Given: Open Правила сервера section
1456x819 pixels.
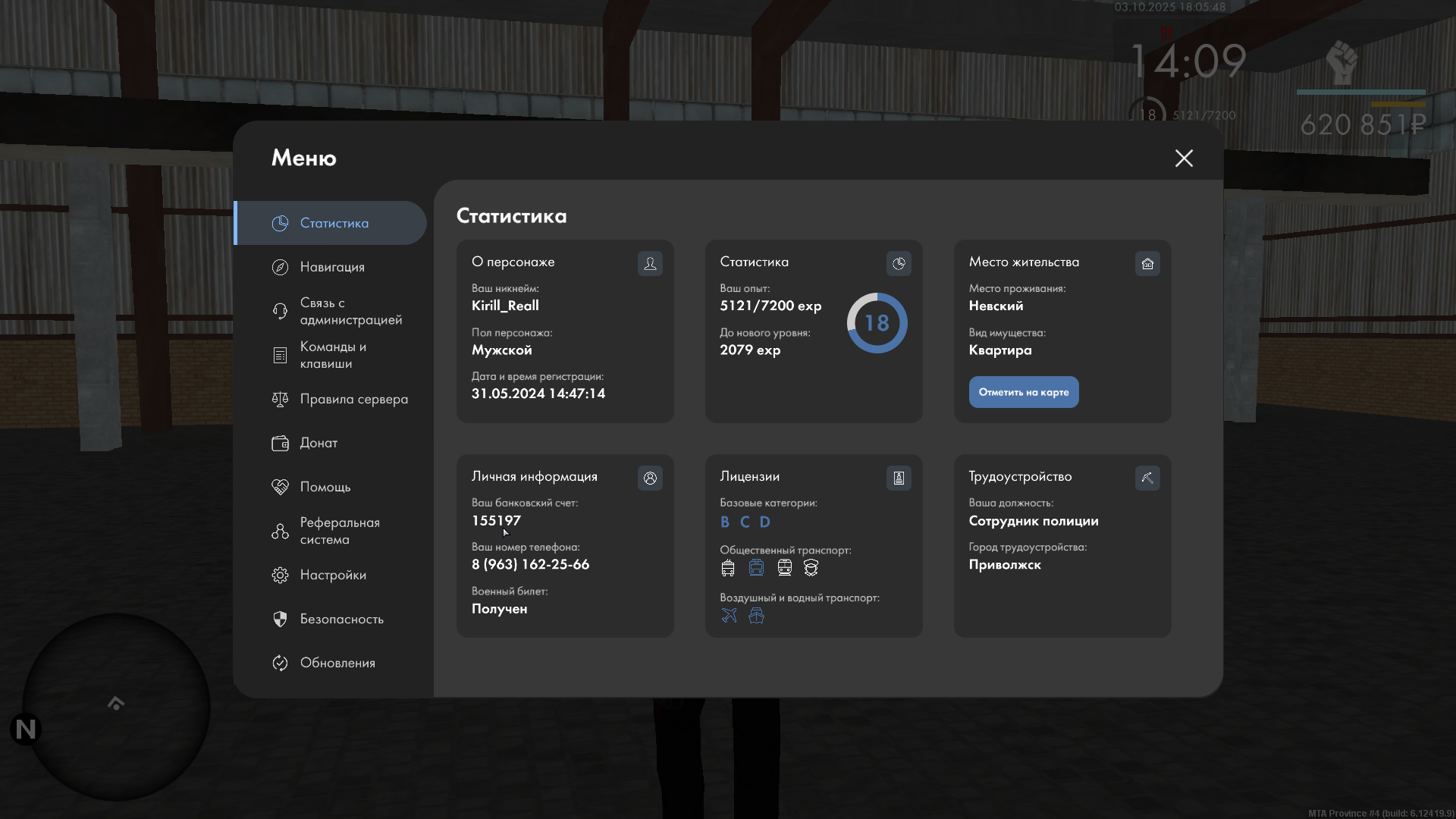Looking at the screenshot, I should [x=353, y=399].
